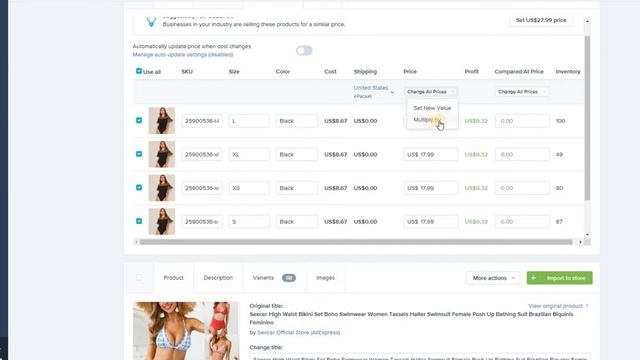Click the Profit column header
Image resolution: width=640 pixels, height=360 pixels.
[471, 71]
